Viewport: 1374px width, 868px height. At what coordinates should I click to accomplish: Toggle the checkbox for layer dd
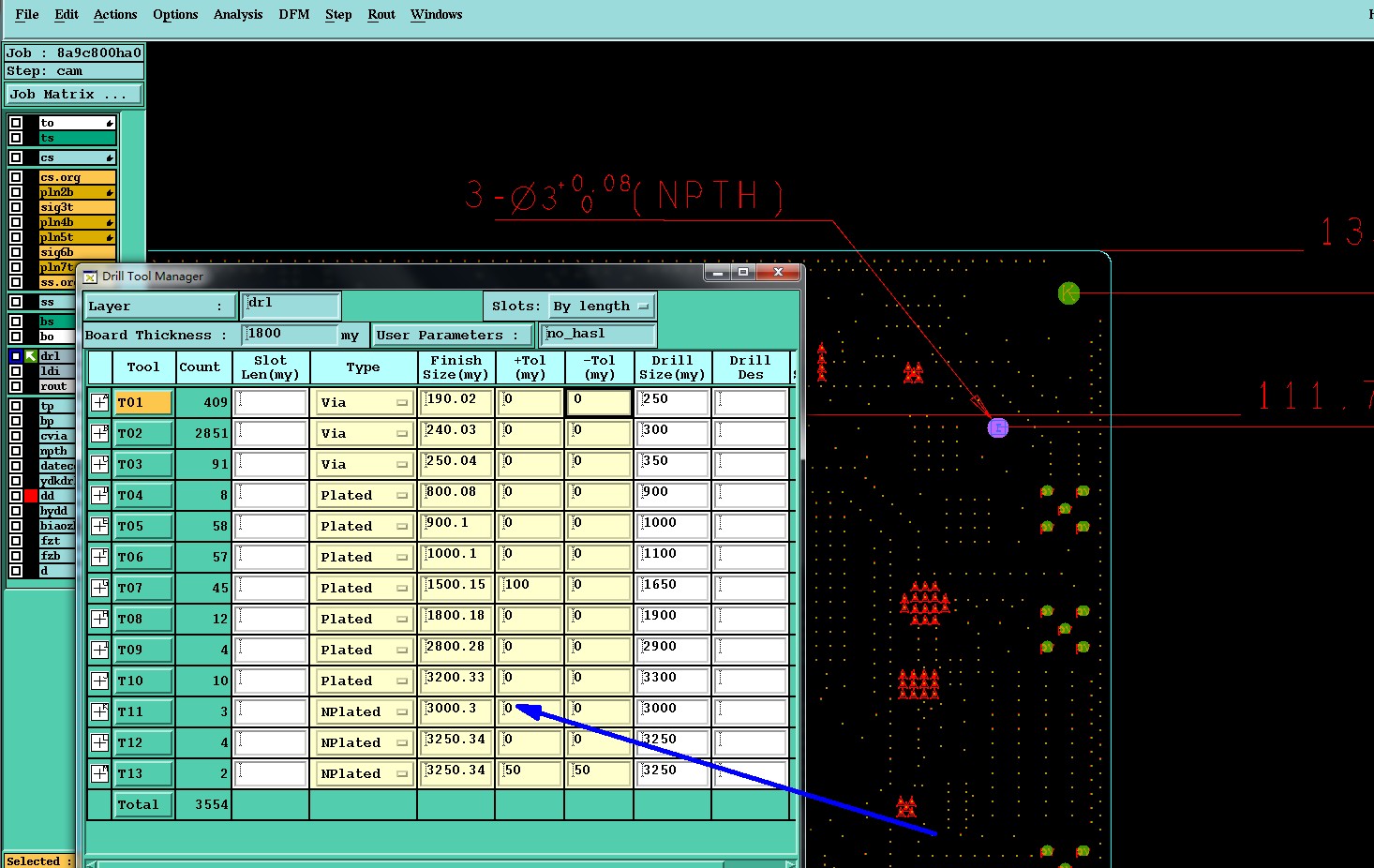pyautogui.click(x=16, y=496)
